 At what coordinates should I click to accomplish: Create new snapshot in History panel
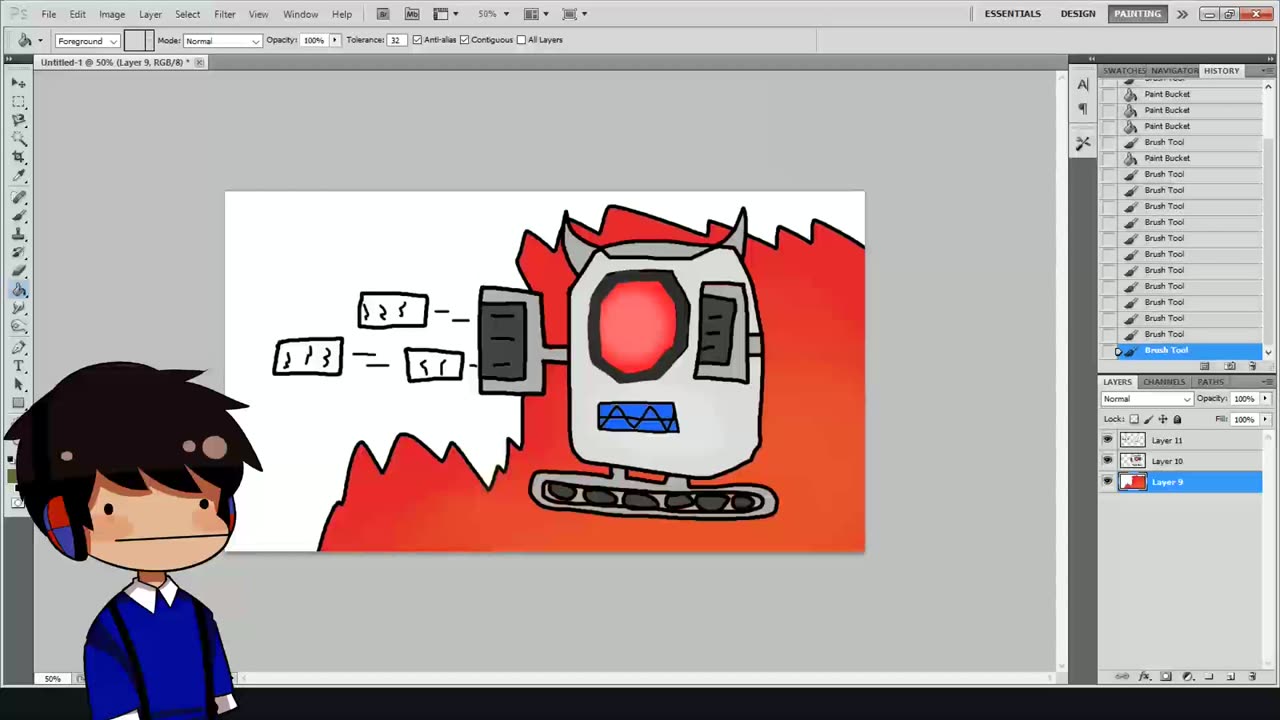1230,366
